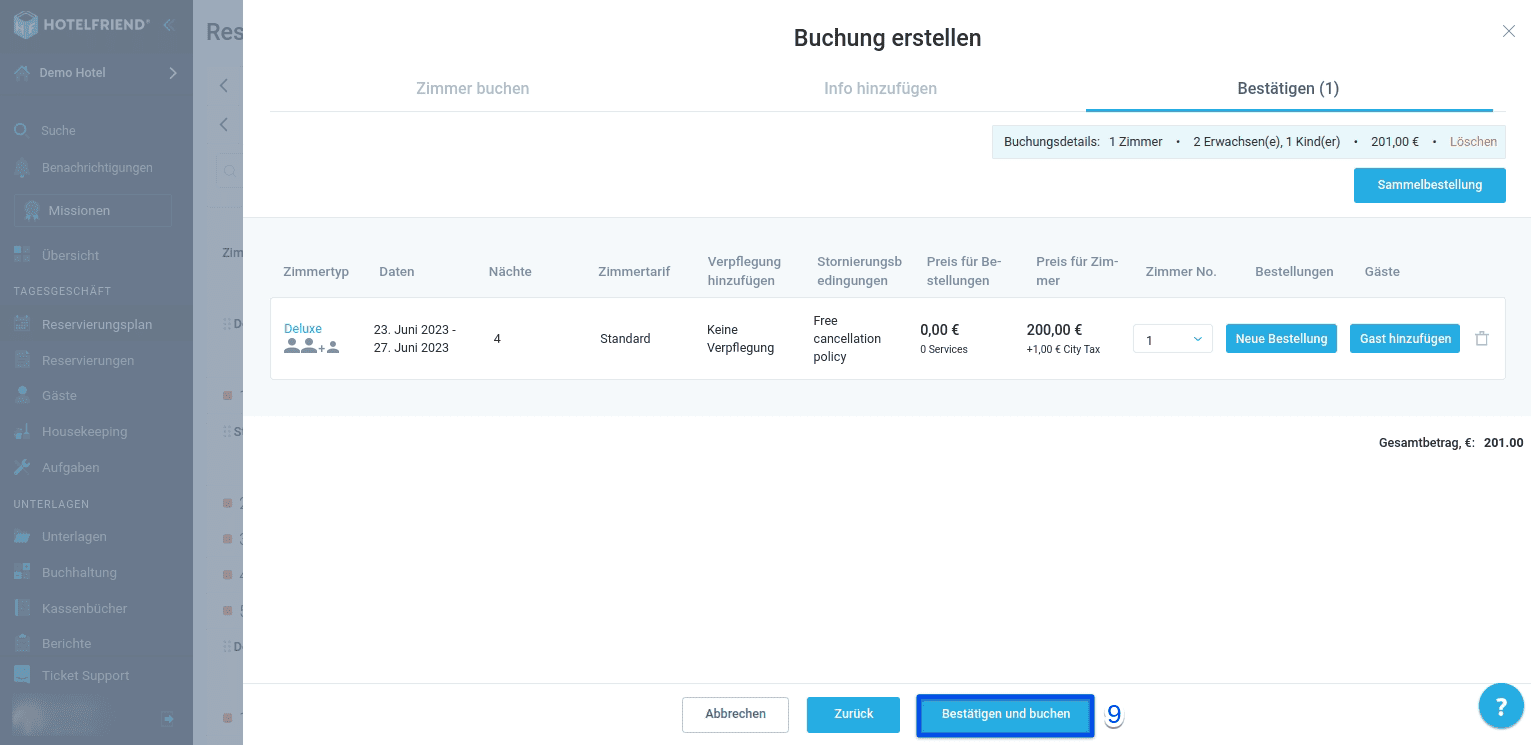Delete the Deluxe room with trash icon
This screenshot has height=745, width=1531.
point(1482,338)
